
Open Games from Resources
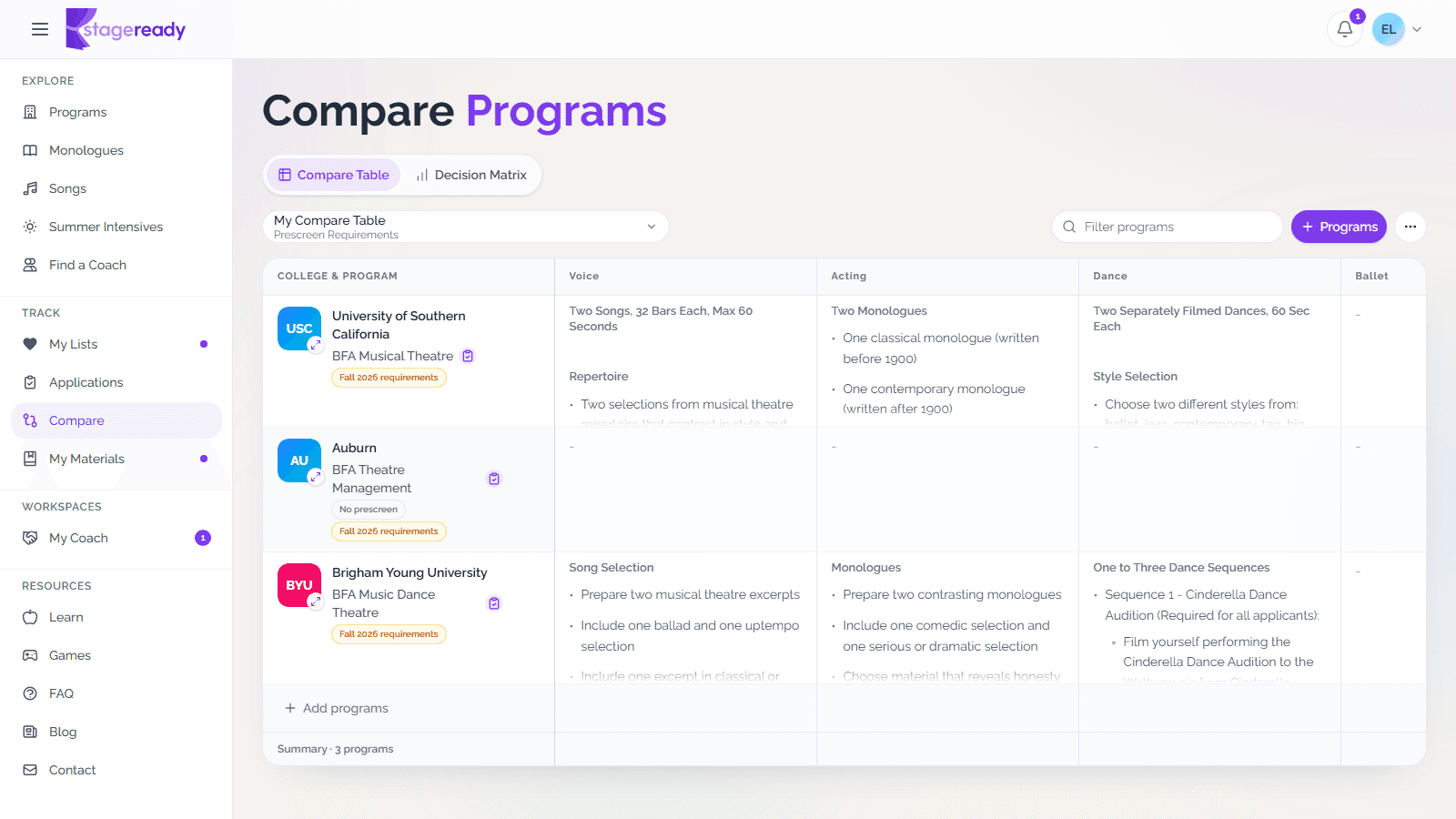coord(116,655)
